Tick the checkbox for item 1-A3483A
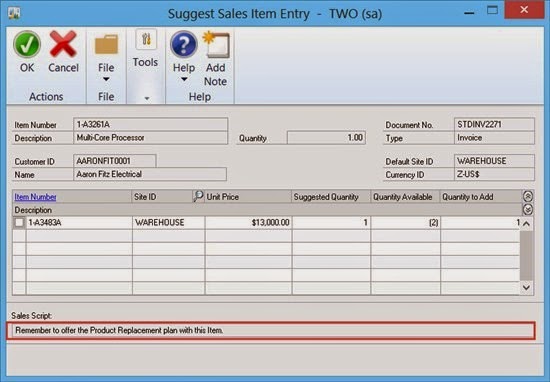Screen dimensions: 550x382 (19, 222)
